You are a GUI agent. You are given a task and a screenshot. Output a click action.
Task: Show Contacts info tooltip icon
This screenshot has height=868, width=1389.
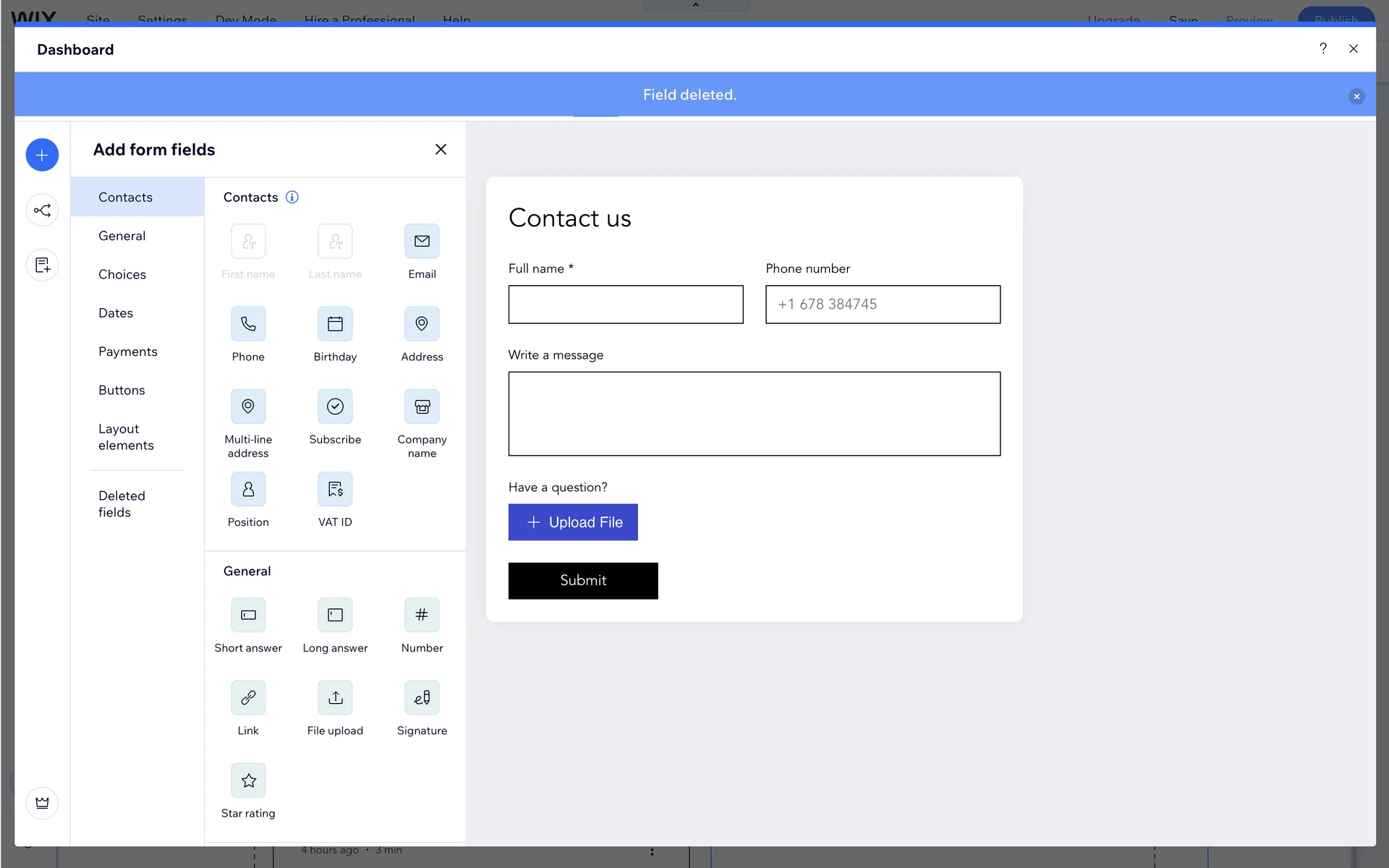coord(292,197)
